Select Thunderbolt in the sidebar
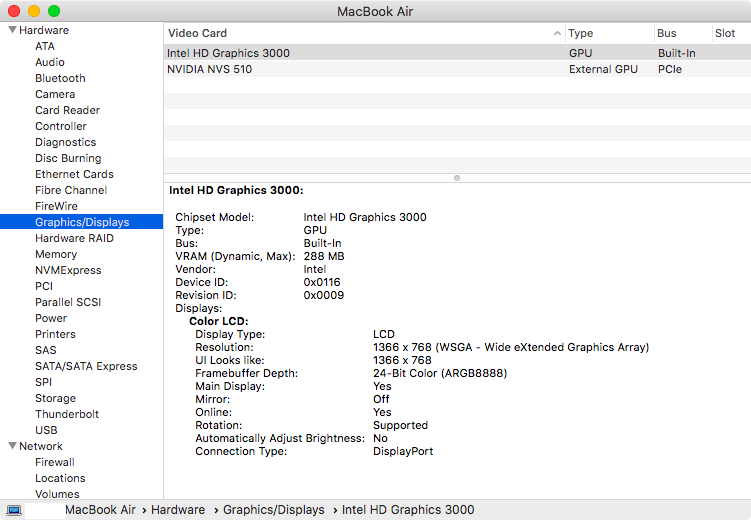The height and width of the screenshot is (520, 751). point(67,414)
